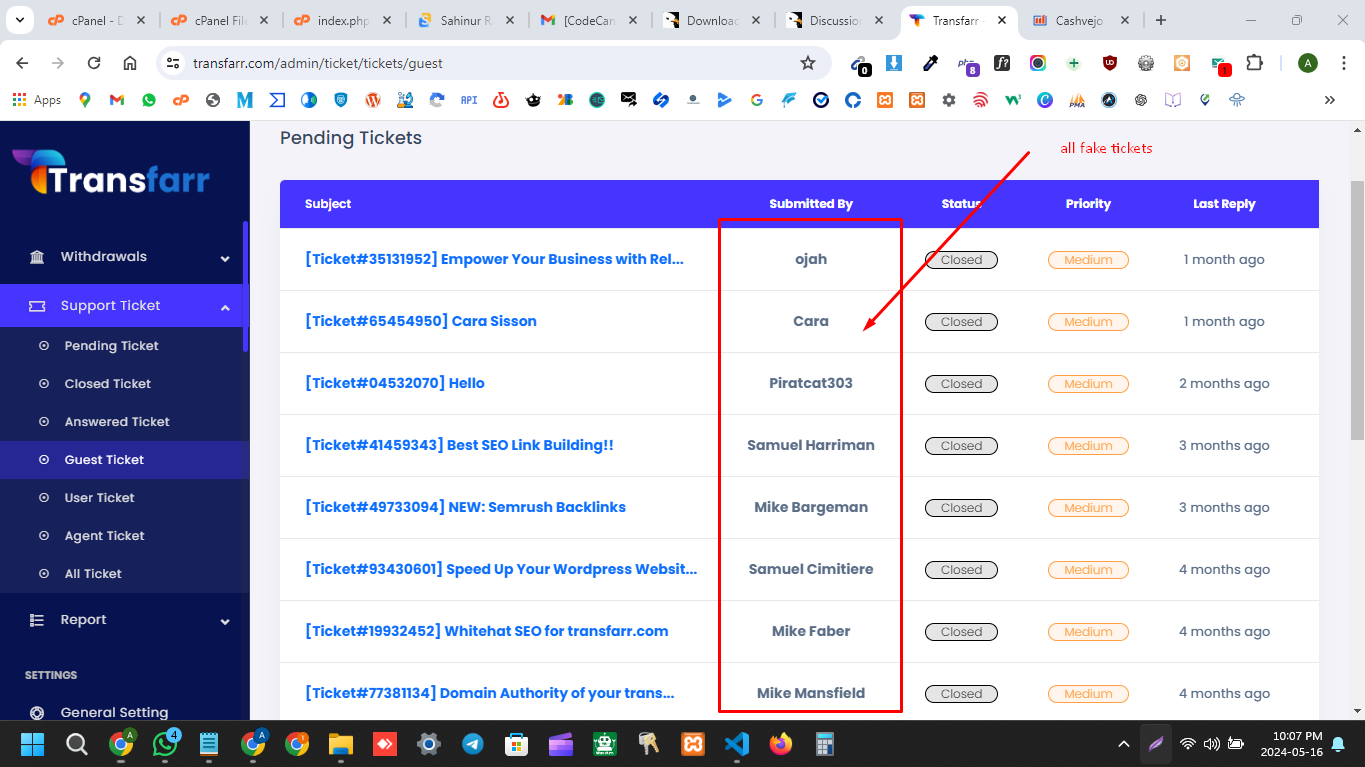Switch to the Discussion browser tab
Screen dimensions: 1365x767
coord(835,20)
